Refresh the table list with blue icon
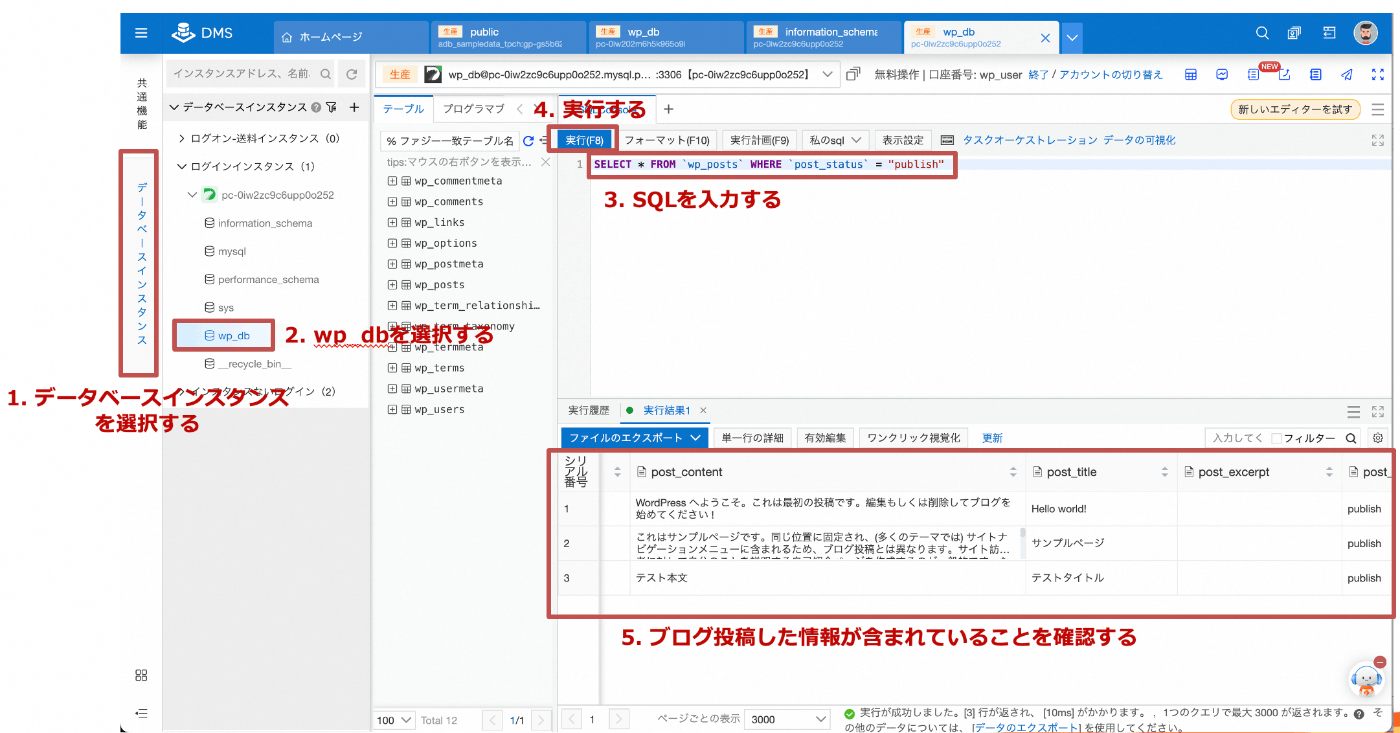Image resolution: width=1400 pixels, height=733 pixels. 529,141
